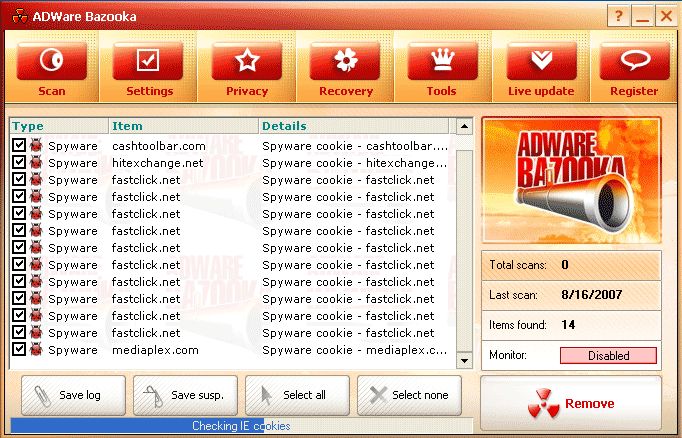Click Remove to delete selected items
682x438 pixels.
pos(571,404)
